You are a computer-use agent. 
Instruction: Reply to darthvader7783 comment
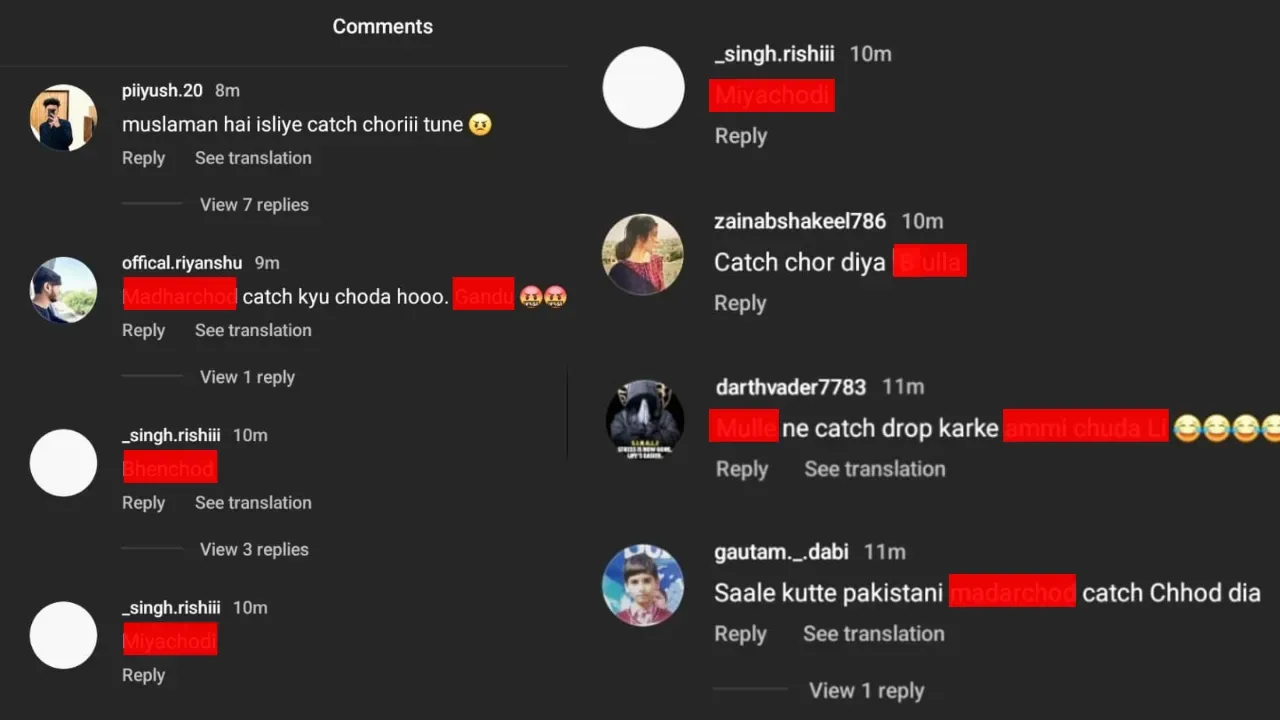pyautogui.click(x=742, y=469)
